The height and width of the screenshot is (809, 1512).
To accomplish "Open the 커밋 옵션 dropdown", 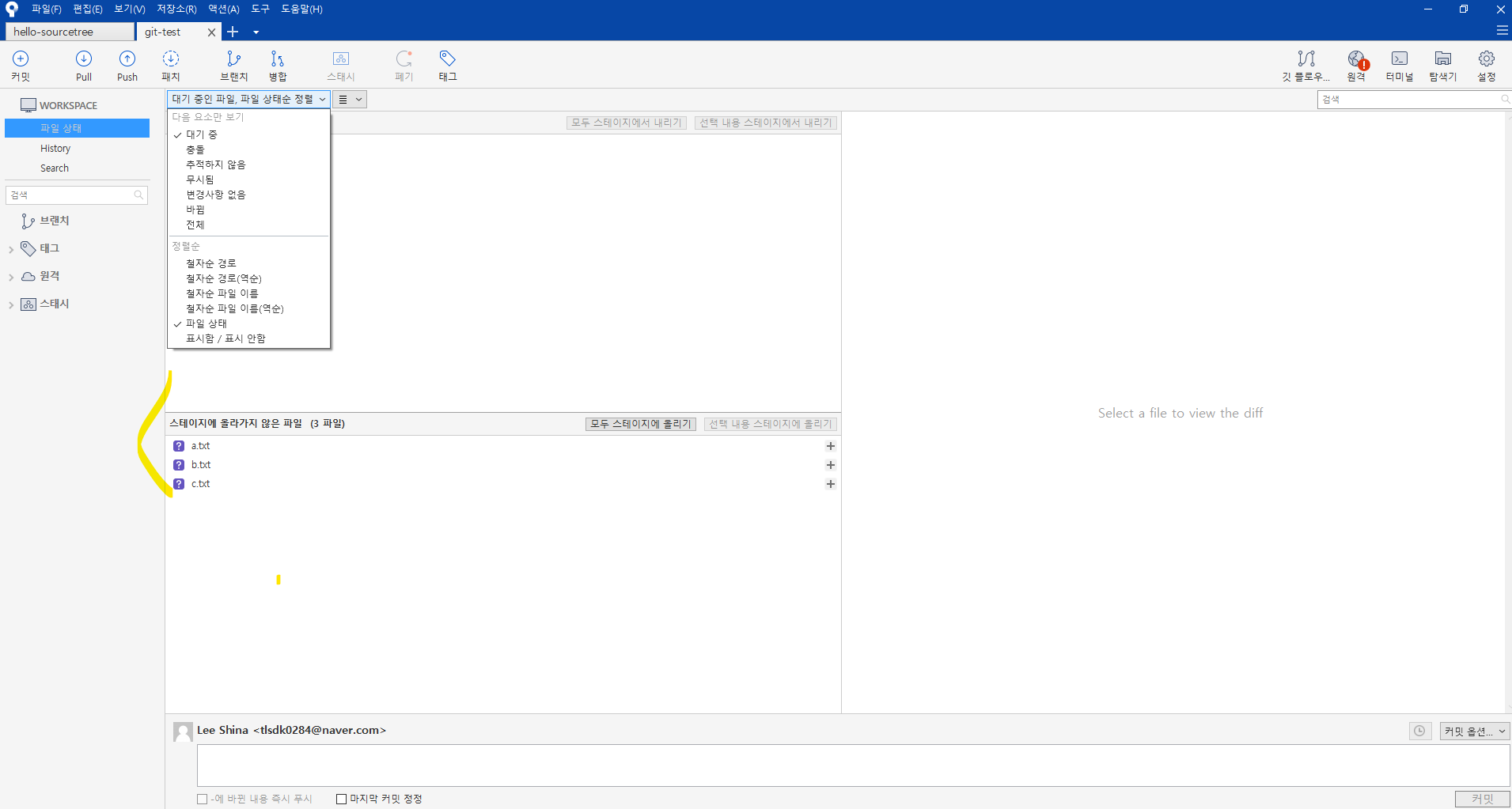I will (1475, 732).
